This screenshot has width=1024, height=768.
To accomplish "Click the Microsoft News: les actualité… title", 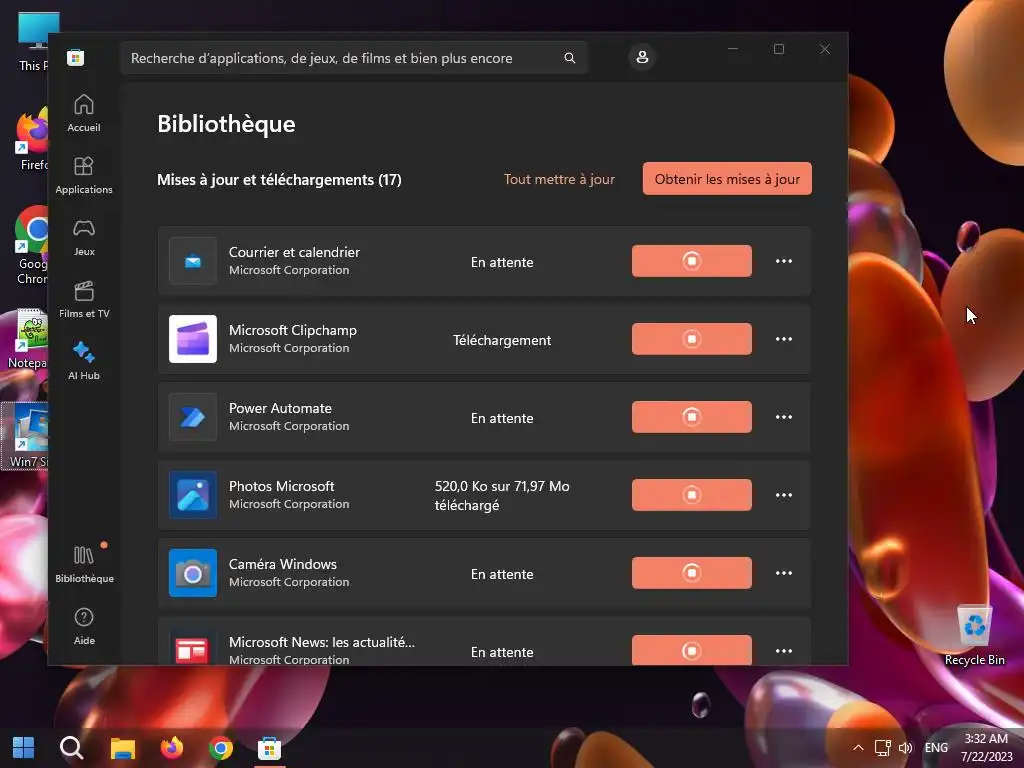I will click(x=321, y=642).
